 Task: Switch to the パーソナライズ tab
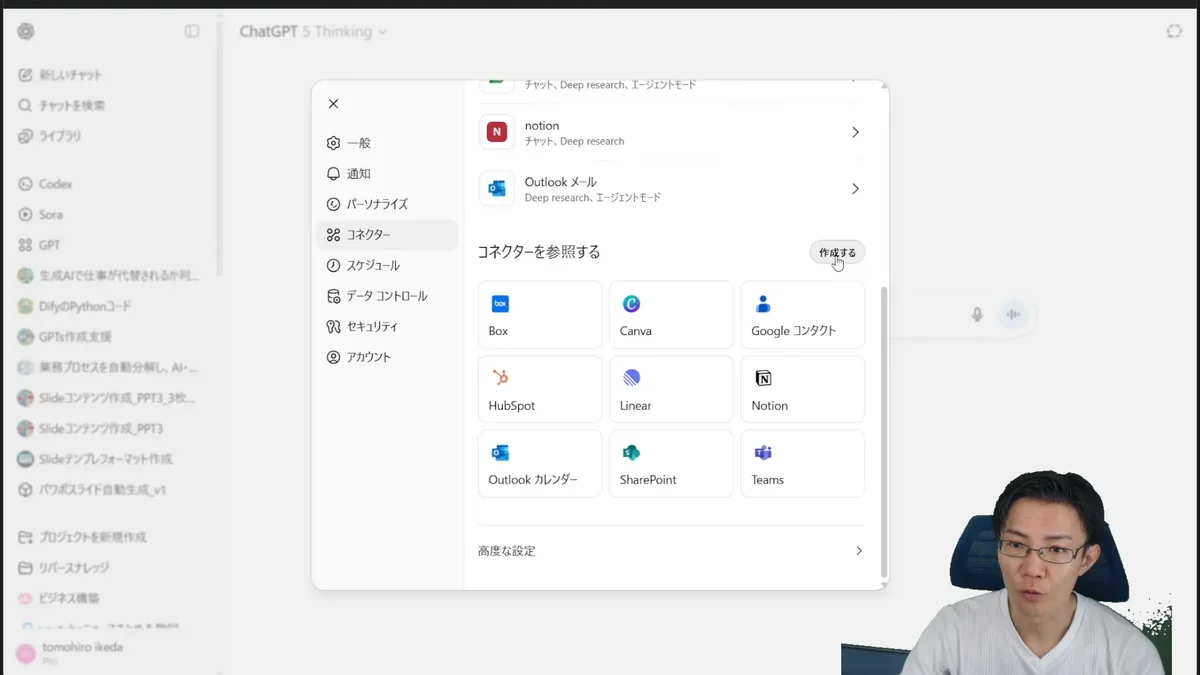(387, 204)
